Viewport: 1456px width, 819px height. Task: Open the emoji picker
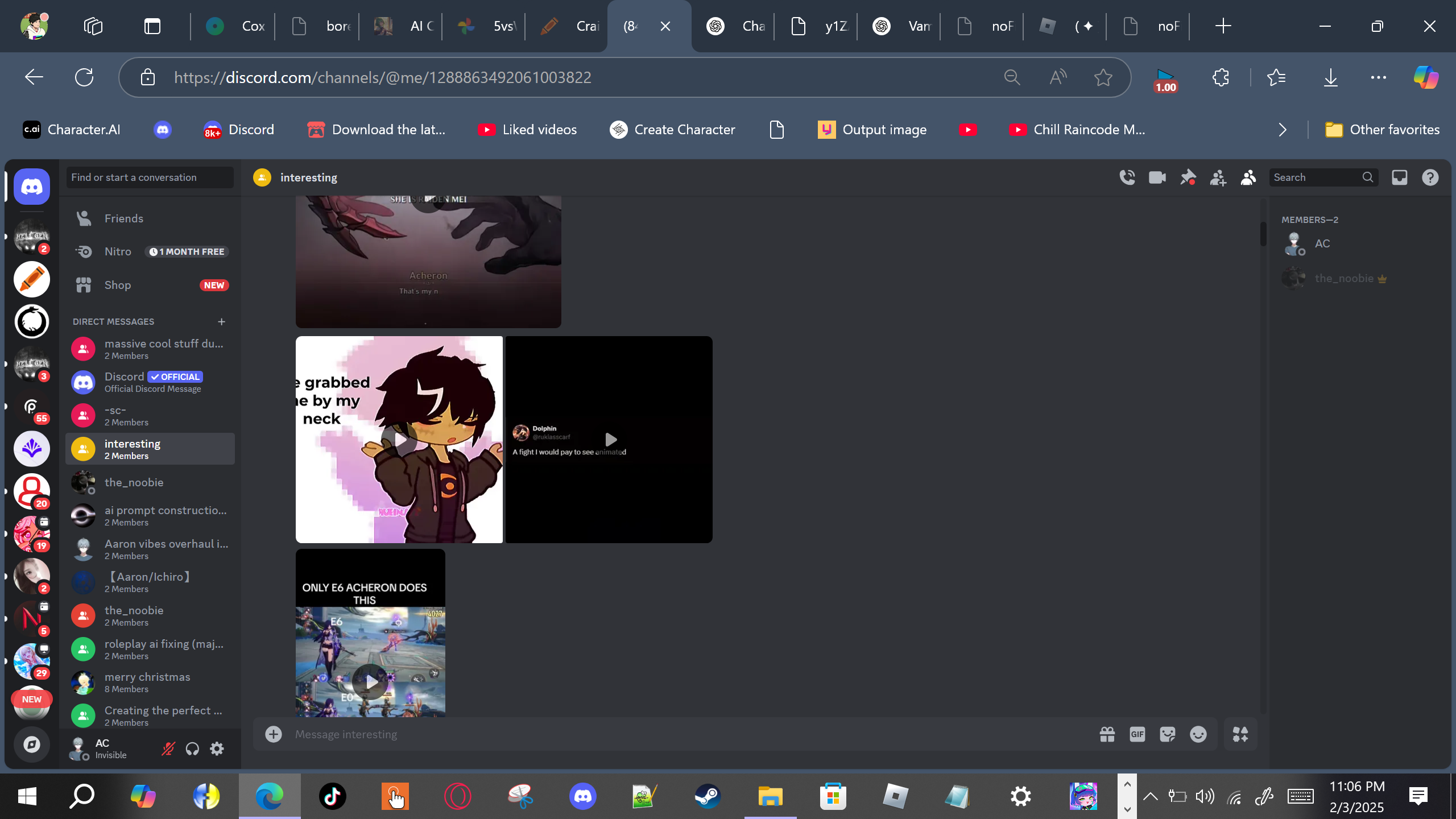[x=1198, y=734]
